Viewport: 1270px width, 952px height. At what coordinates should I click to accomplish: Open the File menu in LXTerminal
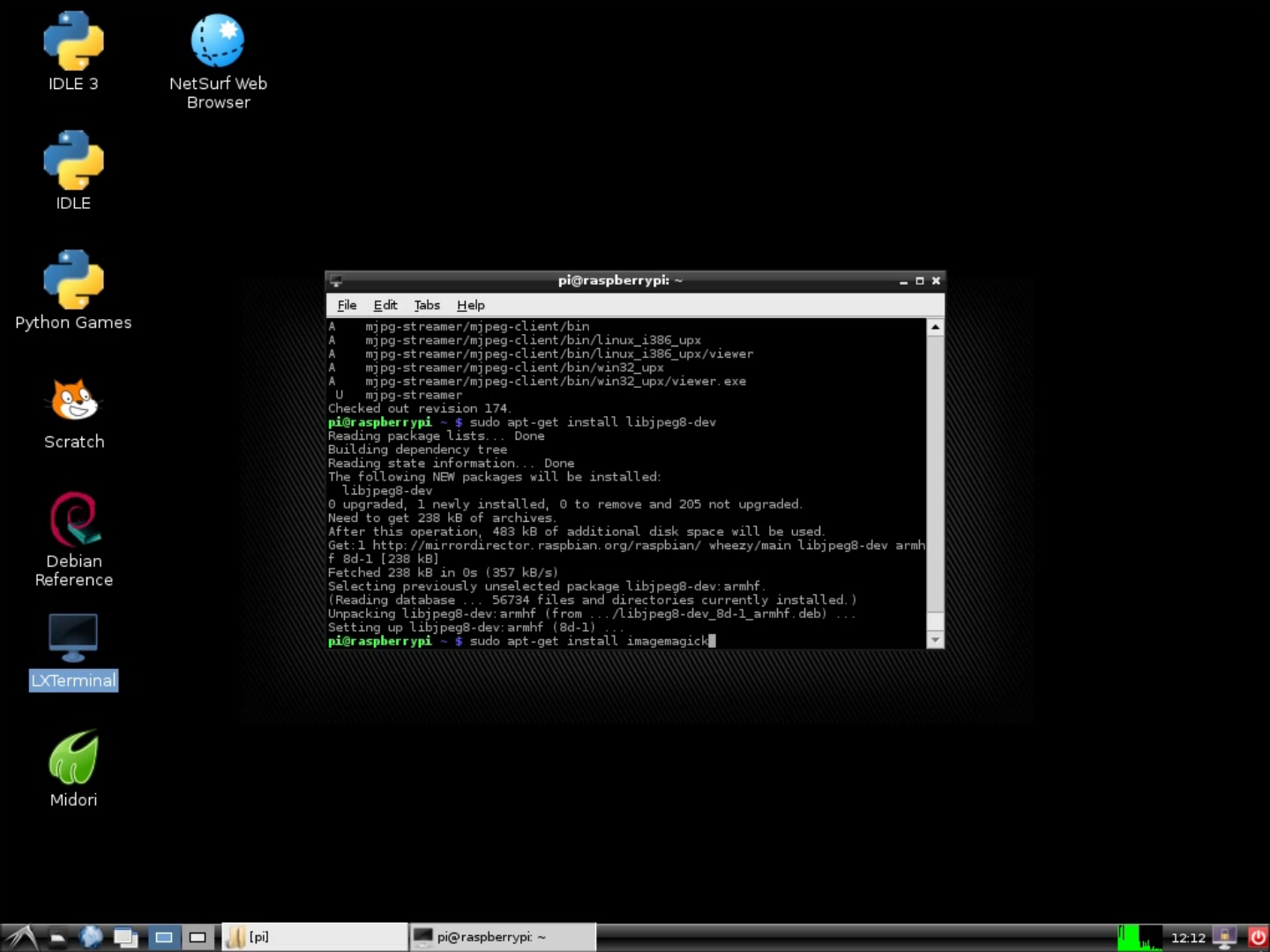[x=347, y=305]
